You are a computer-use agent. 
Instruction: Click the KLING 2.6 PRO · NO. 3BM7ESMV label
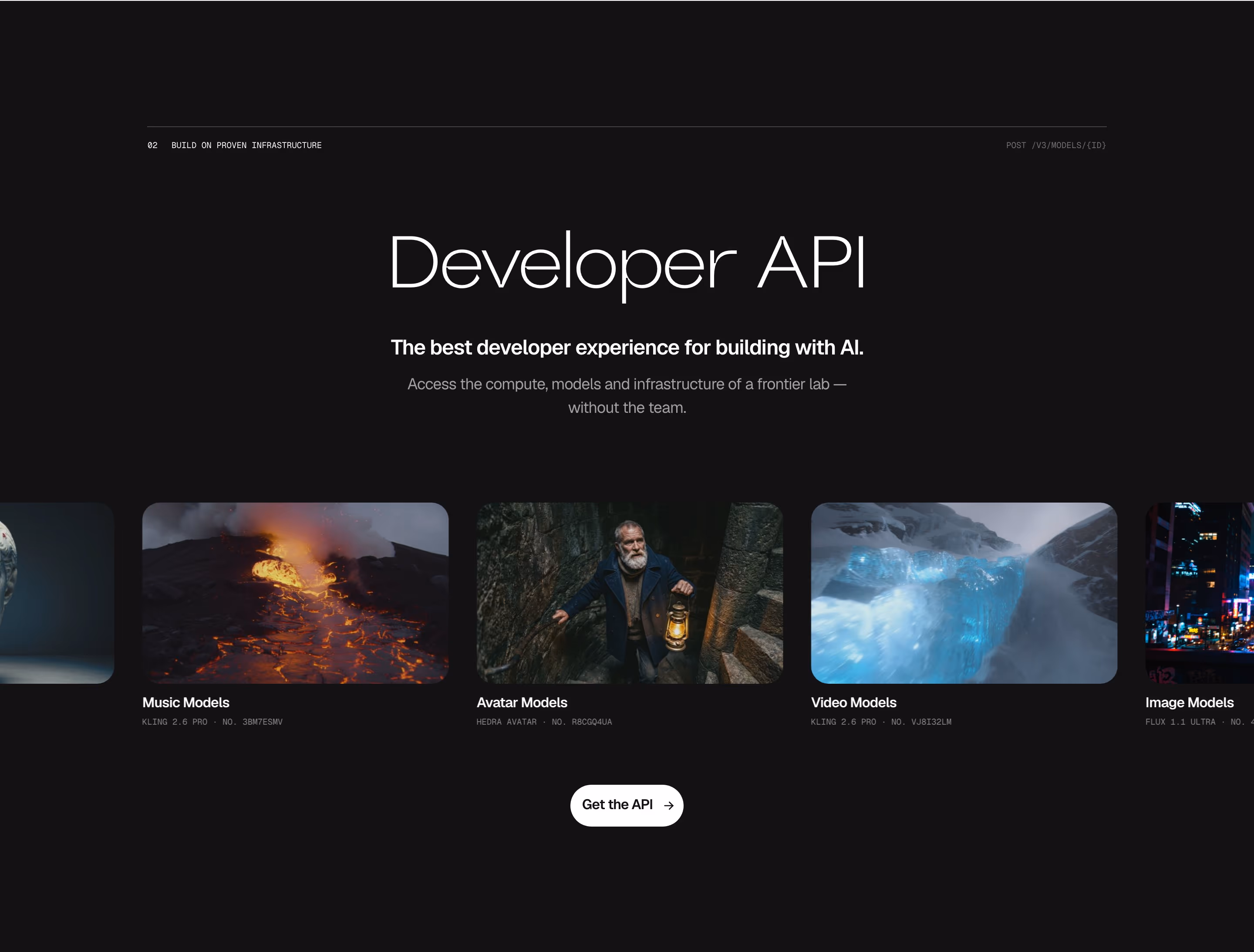(212, 722)
